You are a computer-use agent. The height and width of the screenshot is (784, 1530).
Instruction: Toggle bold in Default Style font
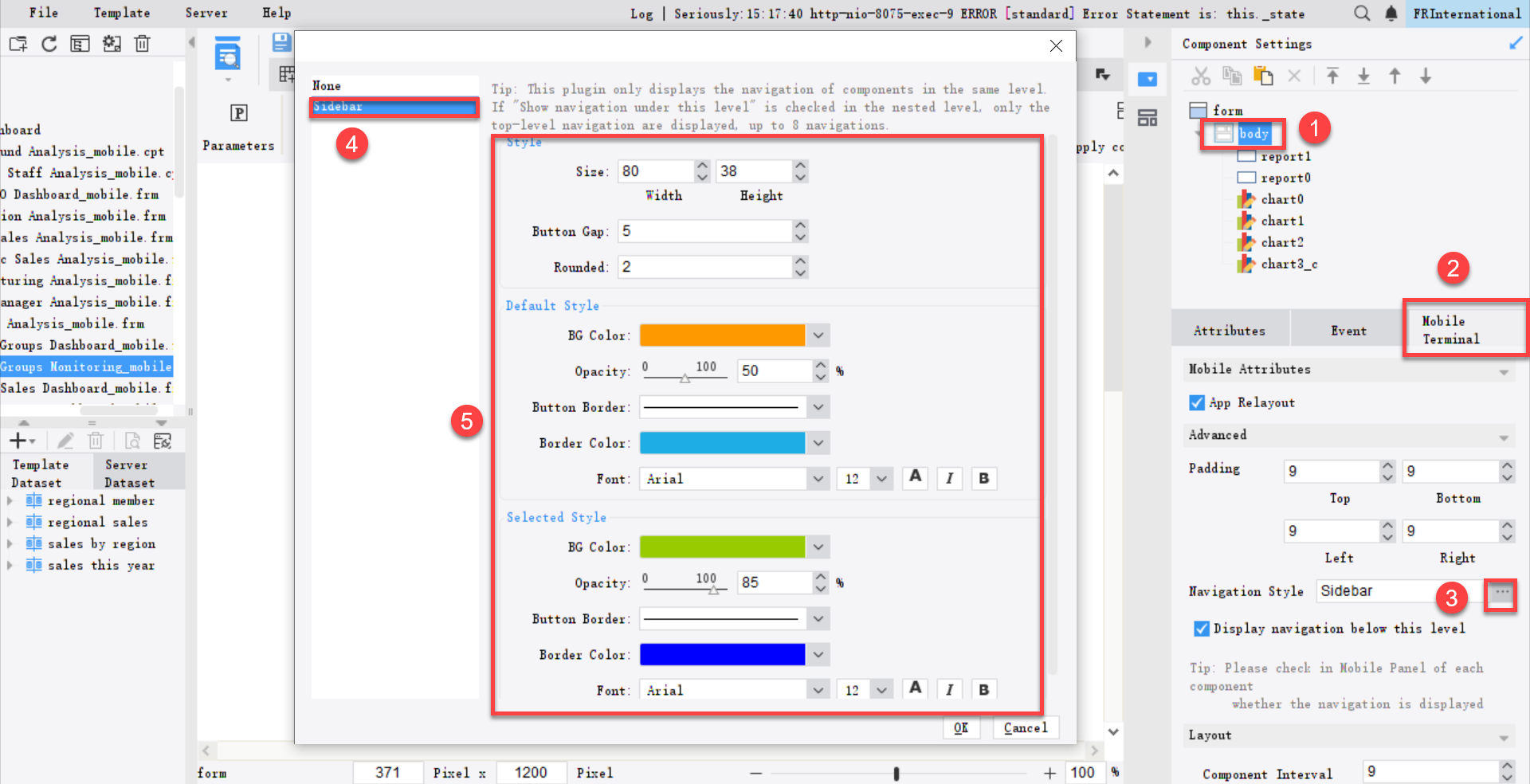pos(984,478)
